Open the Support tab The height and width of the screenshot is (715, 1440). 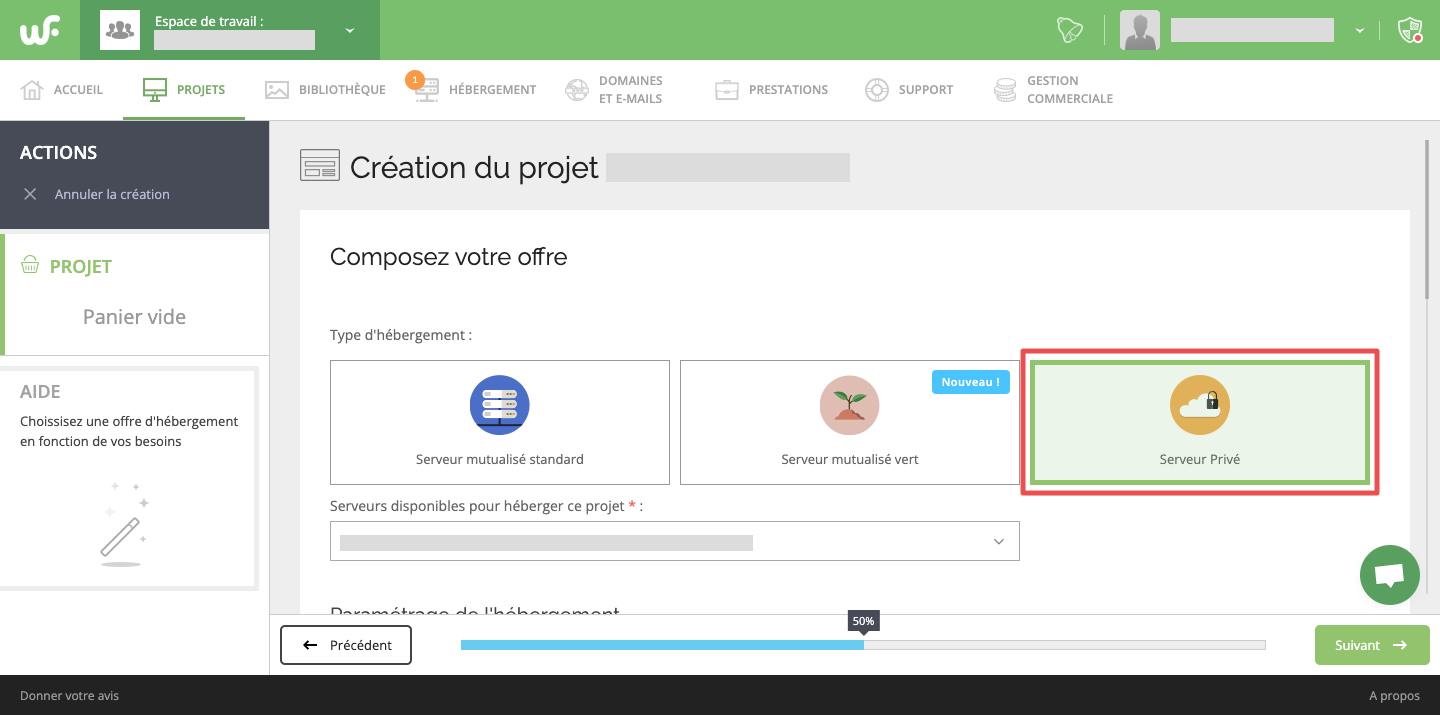(909, 89)
